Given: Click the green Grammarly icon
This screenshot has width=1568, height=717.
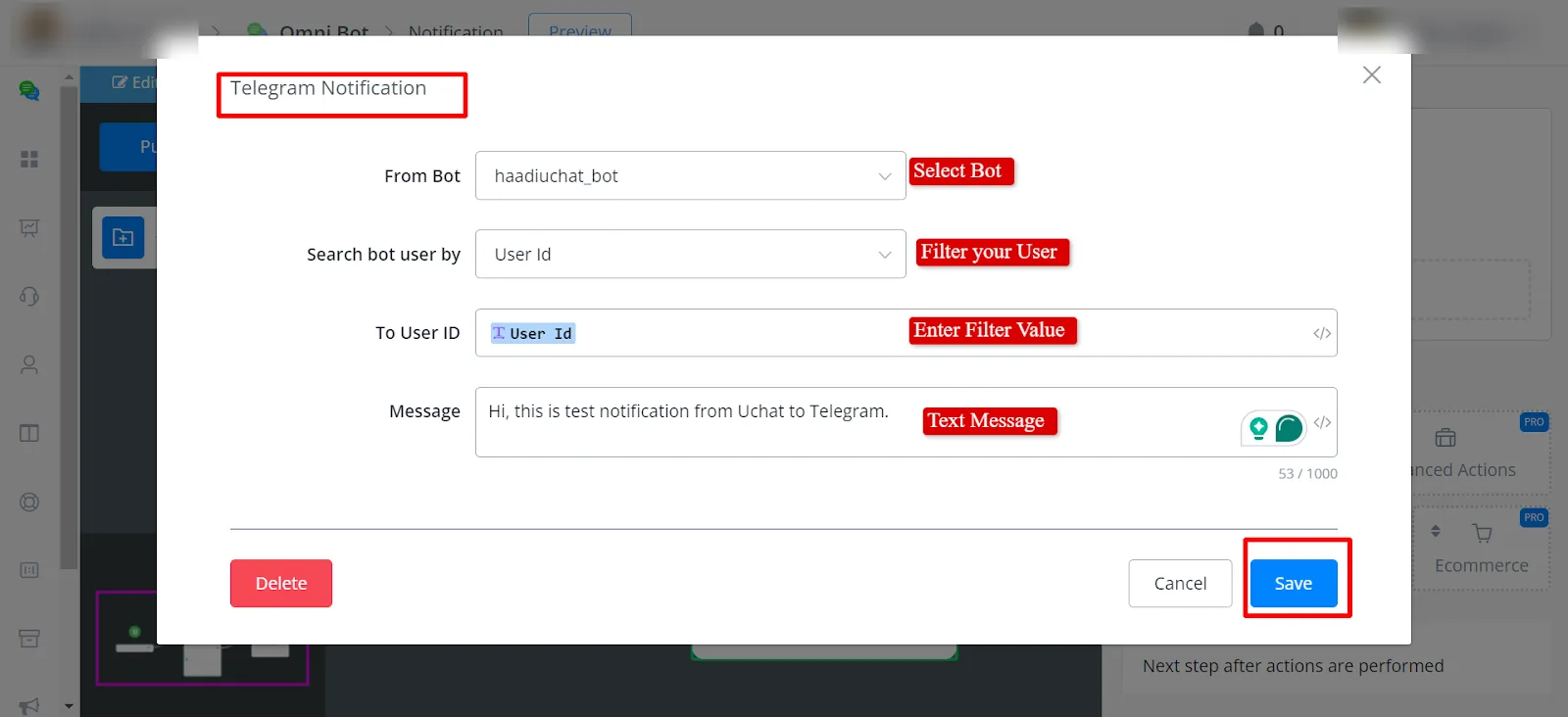Looking at the screenshot, I should pyautogui.click(x=1289, y=427).
